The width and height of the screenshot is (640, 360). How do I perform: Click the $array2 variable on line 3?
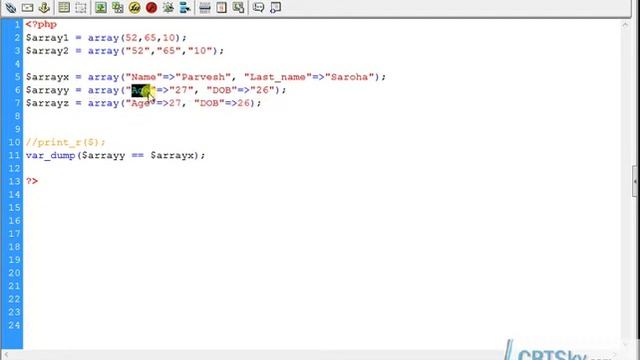pos(47,51)
